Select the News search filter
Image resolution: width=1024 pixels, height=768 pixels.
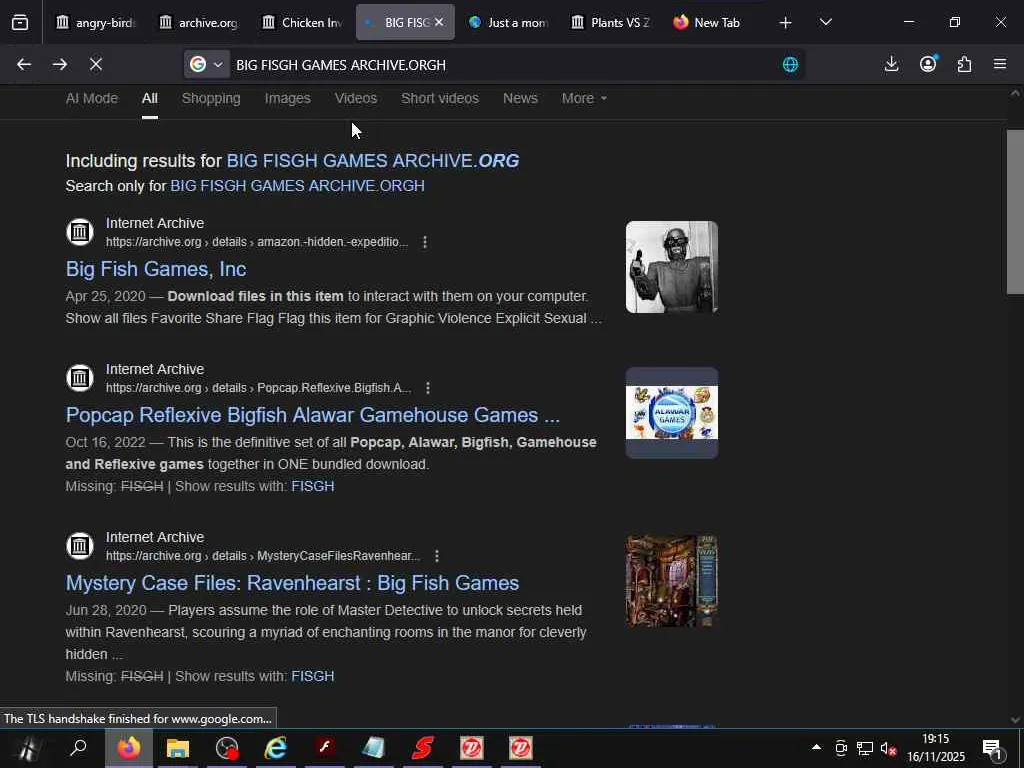(520, 98)
